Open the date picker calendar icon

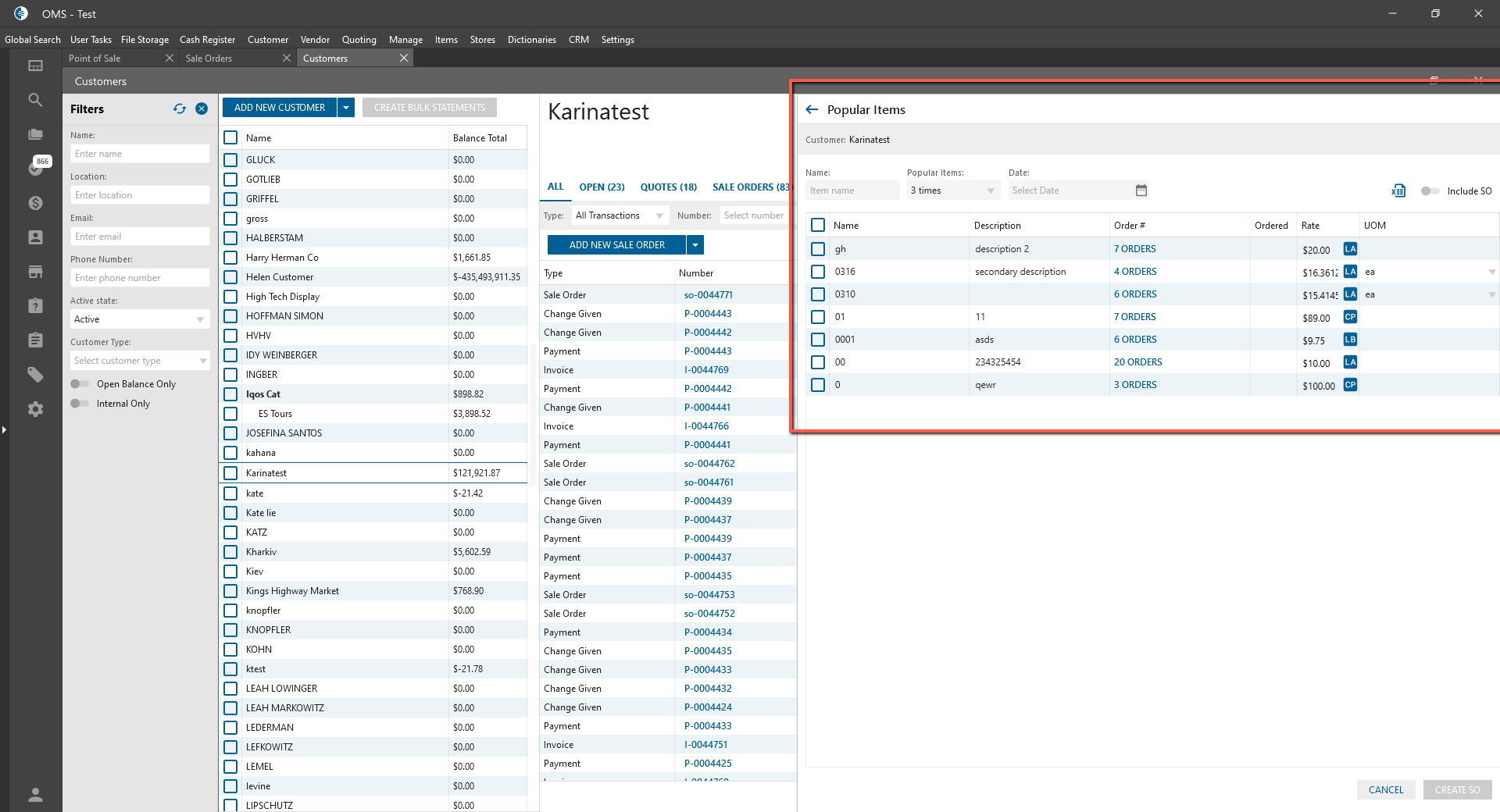pyautogui.click(x=1141, y=191)
